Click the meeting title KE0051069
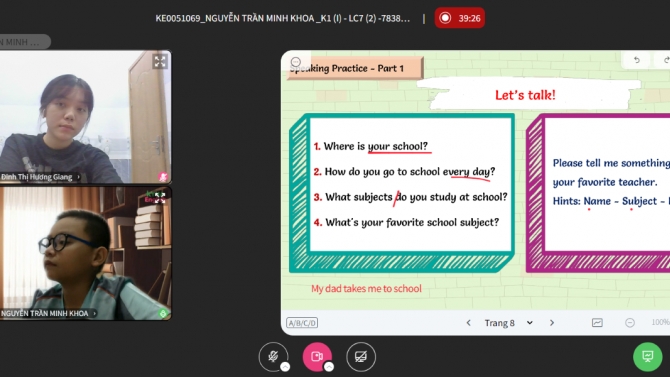Viewport: 670px width, 377px height. (282, 18)
